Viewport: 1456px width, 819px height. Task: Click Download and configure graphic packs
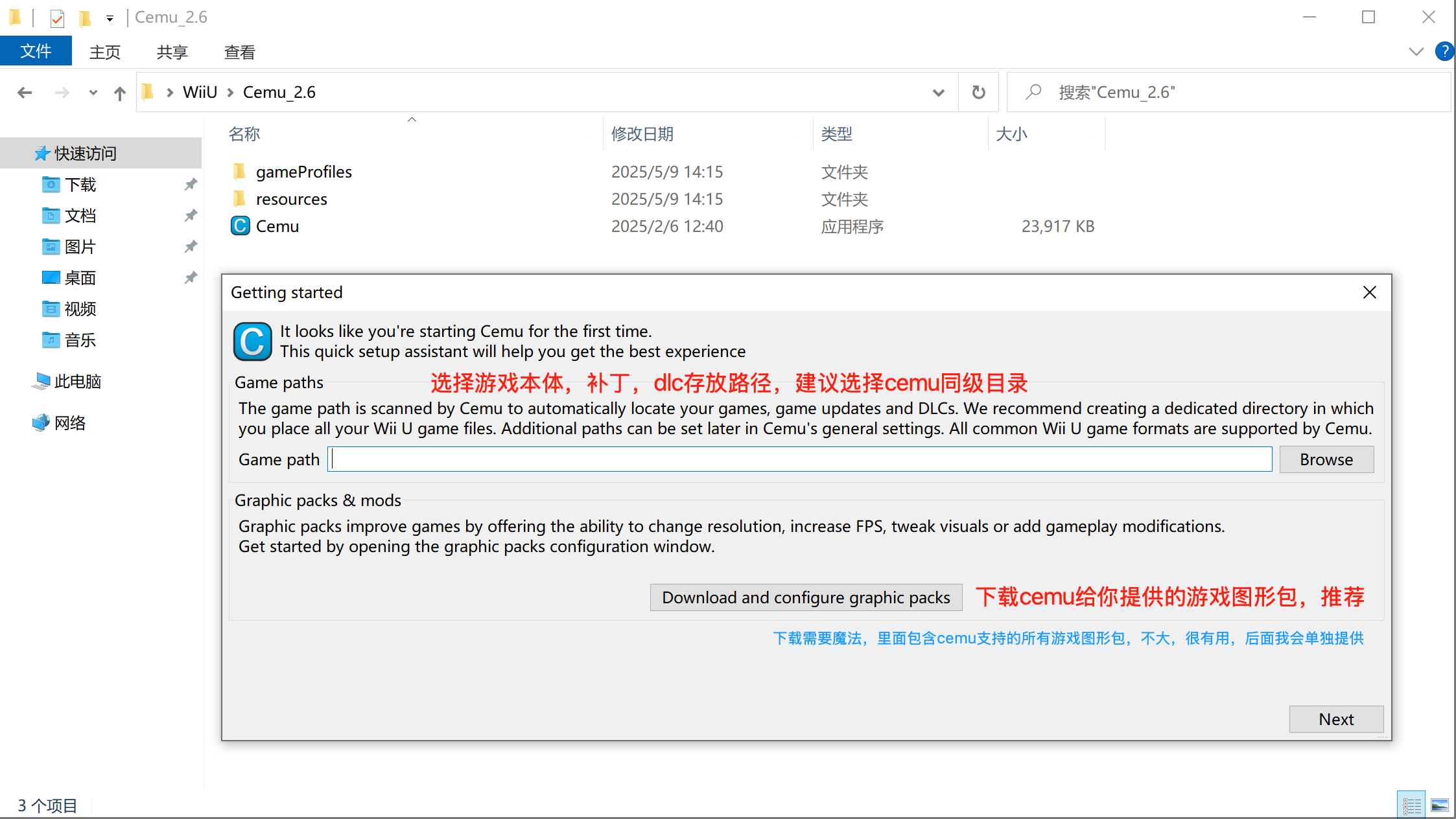point(806,597)
